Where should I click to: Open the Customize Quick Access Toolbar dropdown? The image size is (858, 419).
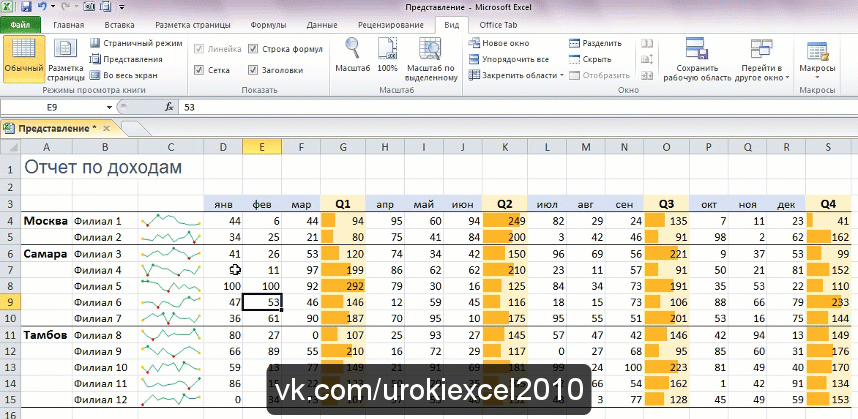click(121, 7)
